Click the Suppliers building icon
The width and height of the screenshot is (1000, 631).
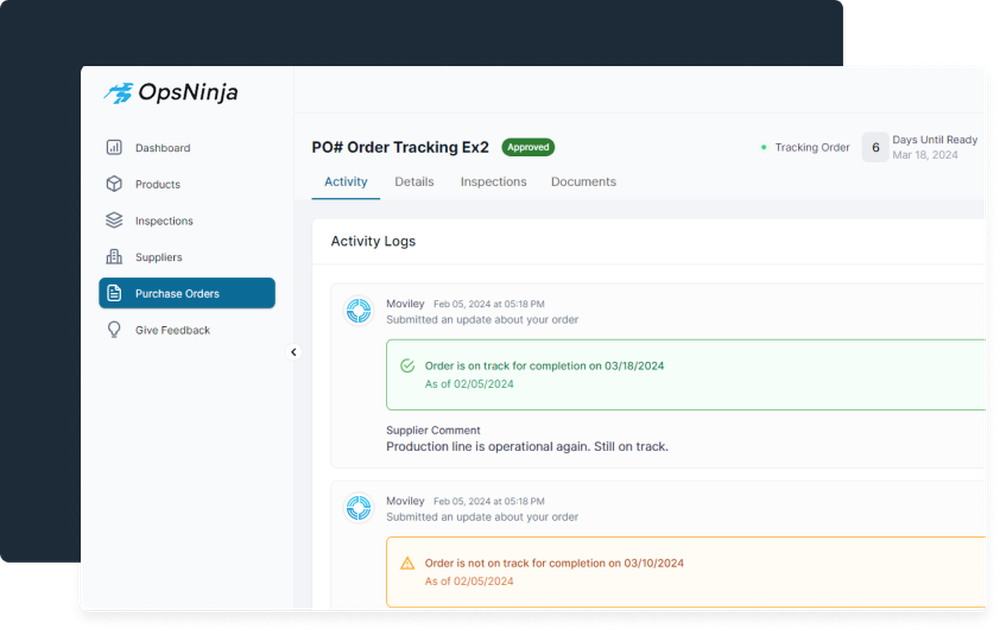[x=114, y=256]
